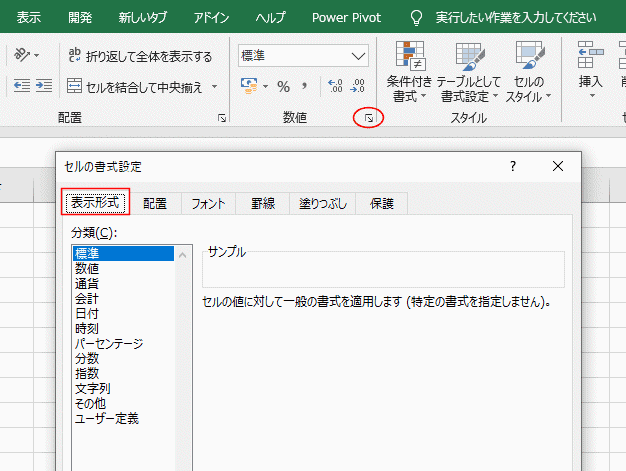This screenshot has height=471, width=626.
Task: Open alignment (配置) group dialog launcher
Action: coord(221,119)
